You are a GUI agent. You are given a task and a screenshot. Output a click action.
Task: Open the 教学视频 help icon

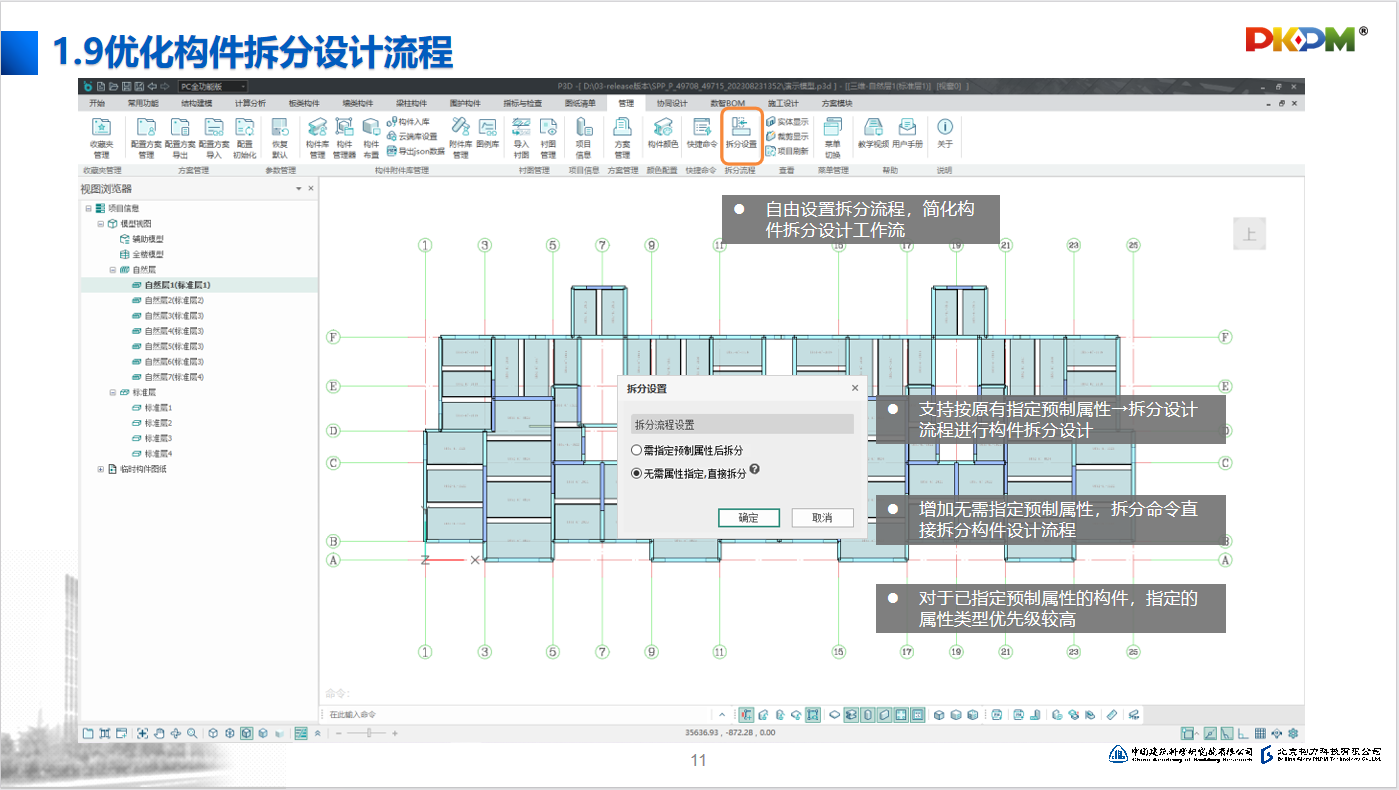pyautogui.click(x=873, y=134)
